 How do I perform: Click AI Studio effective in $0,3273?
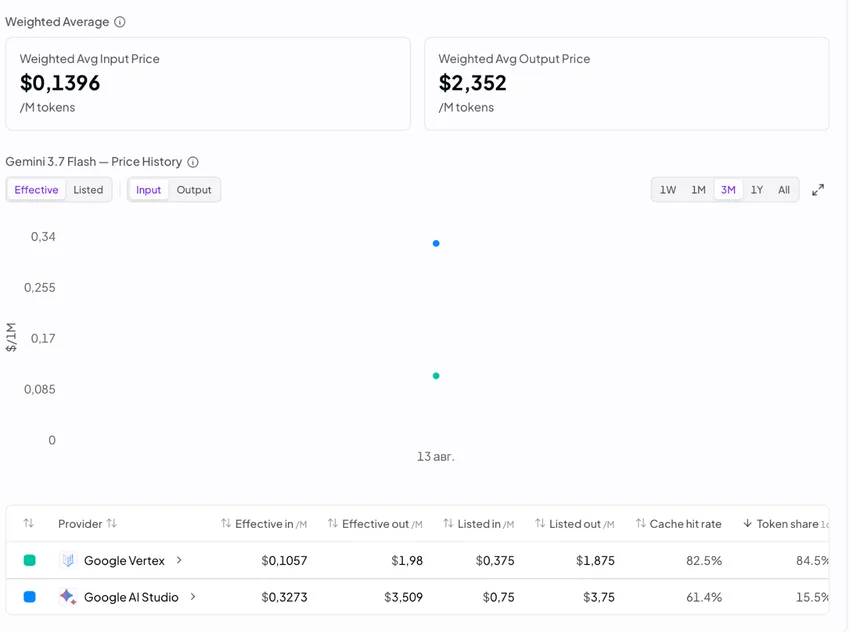284,597
